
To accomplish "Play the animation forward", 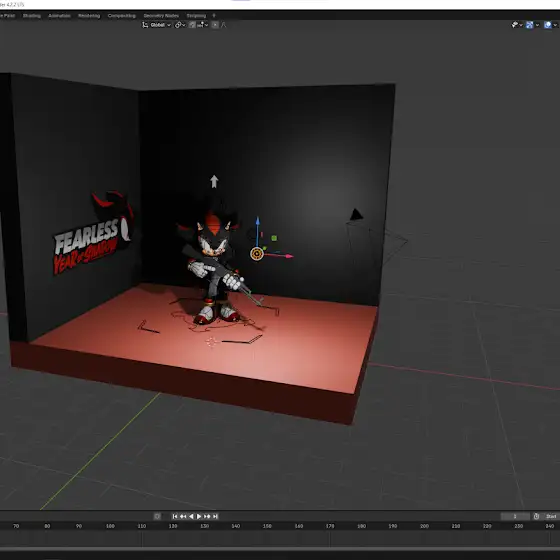I will click(x=199, y=516).
